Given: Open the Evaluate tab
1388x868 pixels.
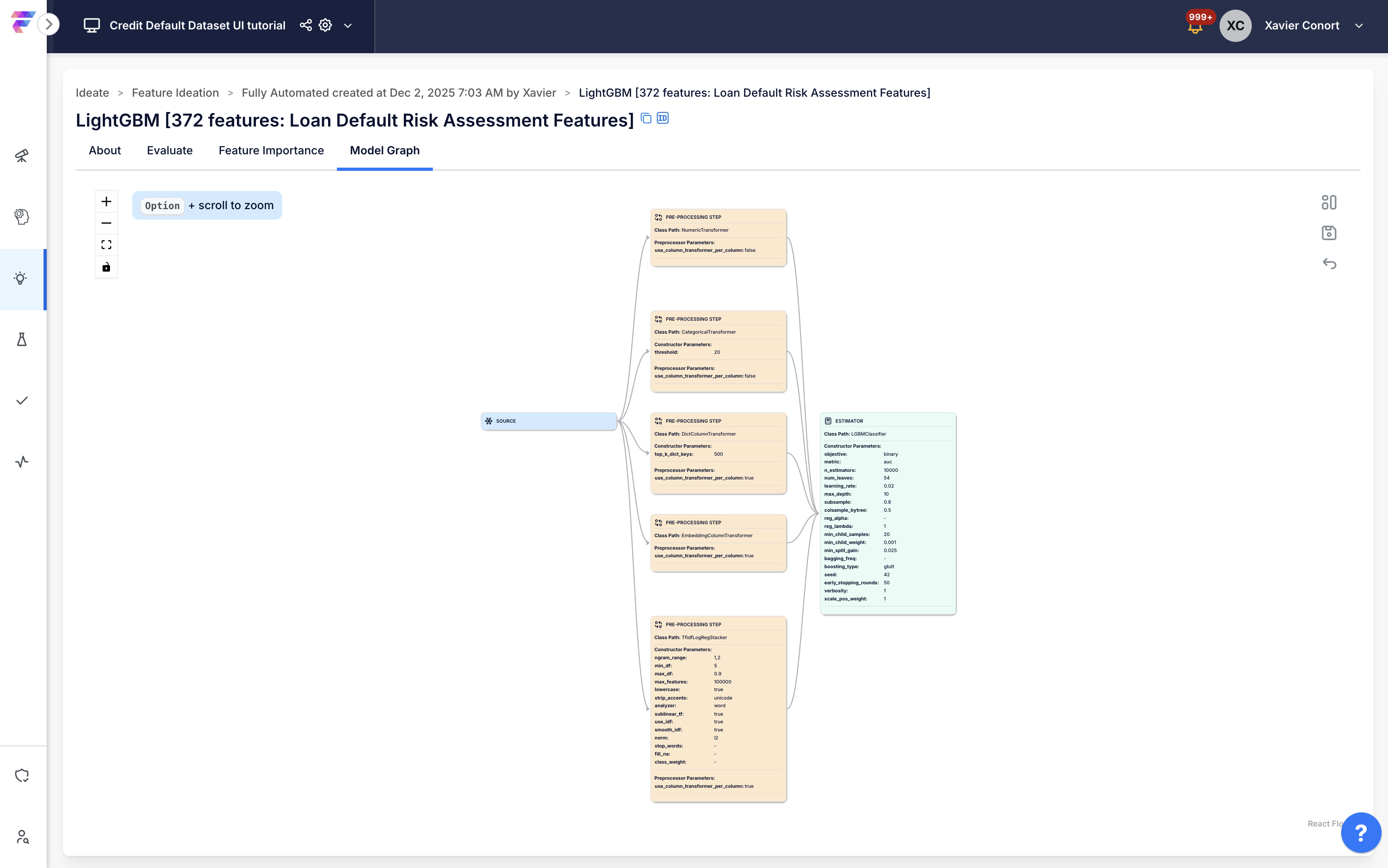Looking at the screenshot, I should point(169,150).
